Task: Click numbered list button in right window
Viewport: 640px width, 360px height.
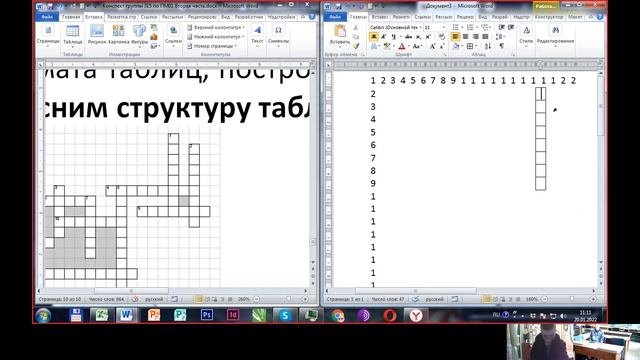Action: (x=470, y=27)
